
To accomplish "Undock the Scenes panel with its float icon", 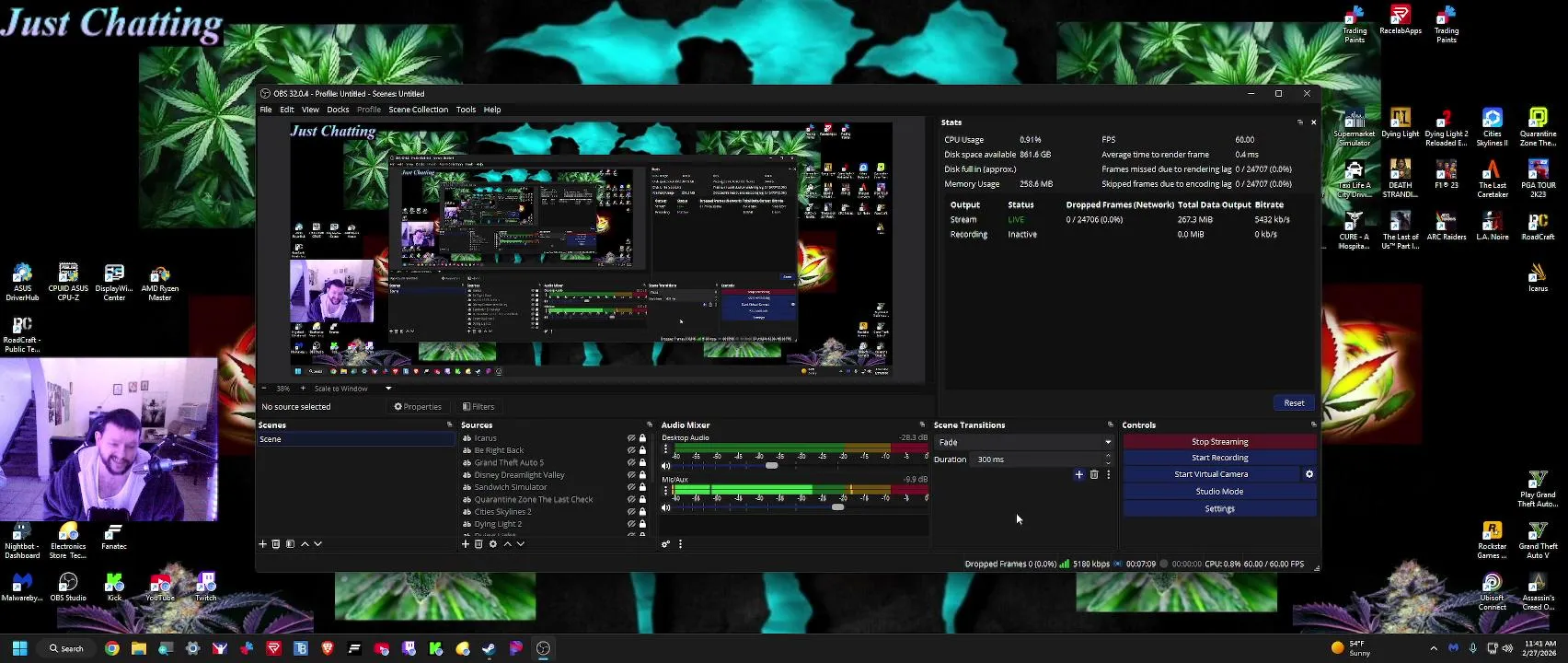I will [450, 425].
